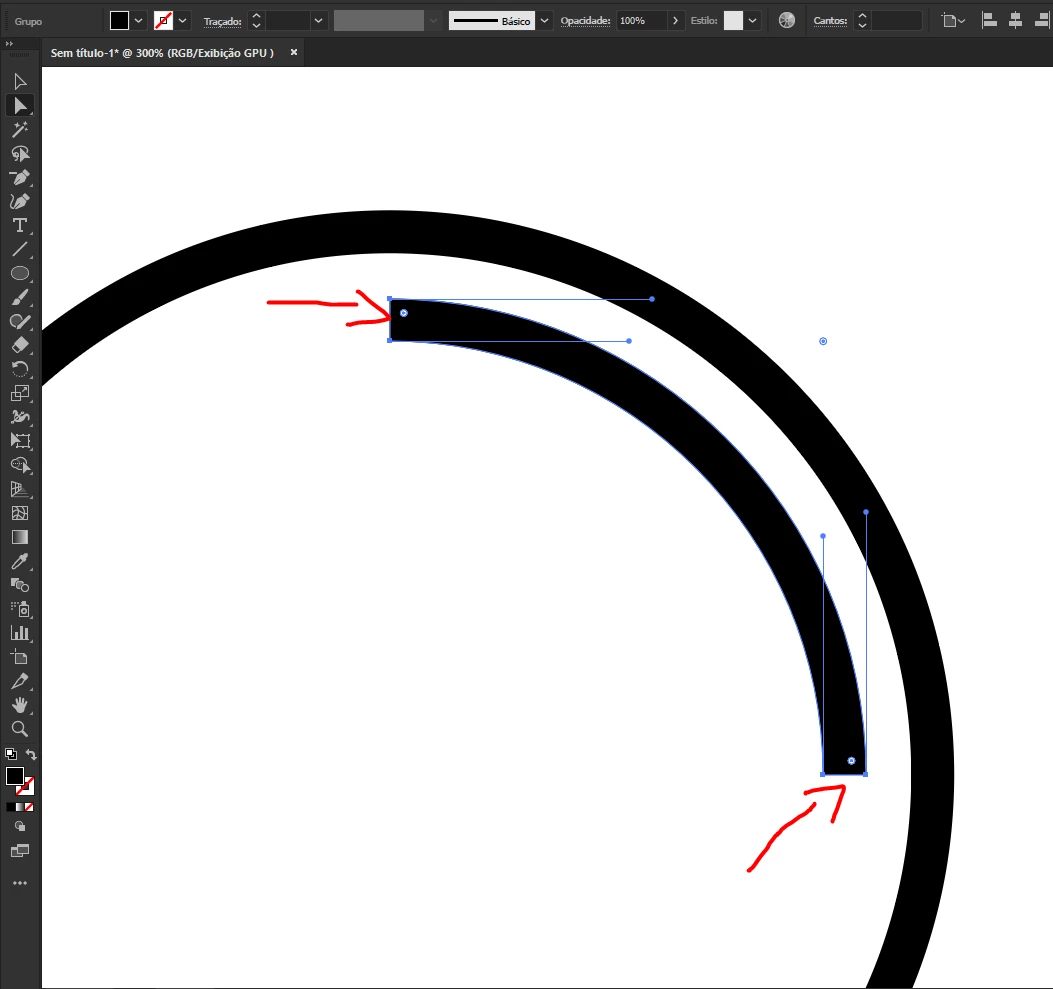Select the Direct Selection tool

click(x=20, y=105)
